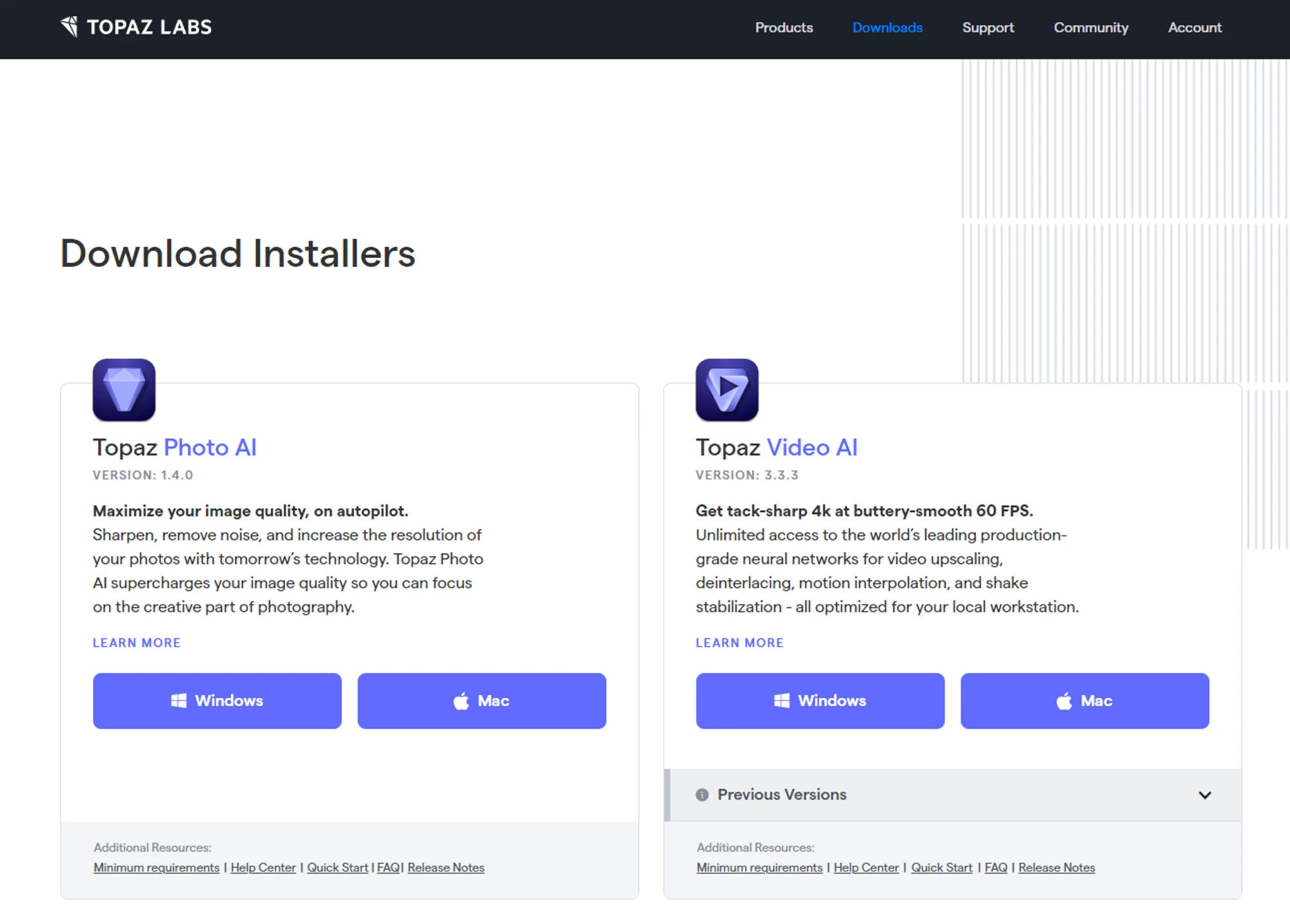Open the Products menu

784,28
